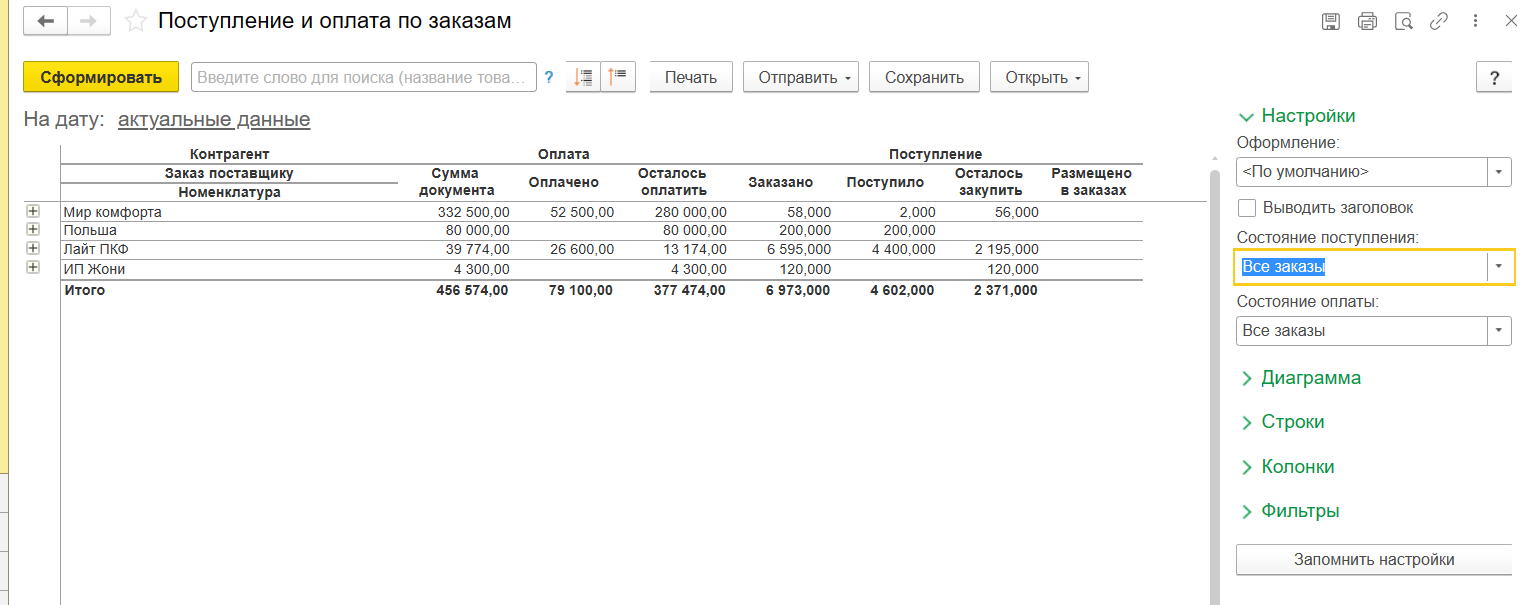
Task: Copy link using the chain icon
Action: point(1439,21)
